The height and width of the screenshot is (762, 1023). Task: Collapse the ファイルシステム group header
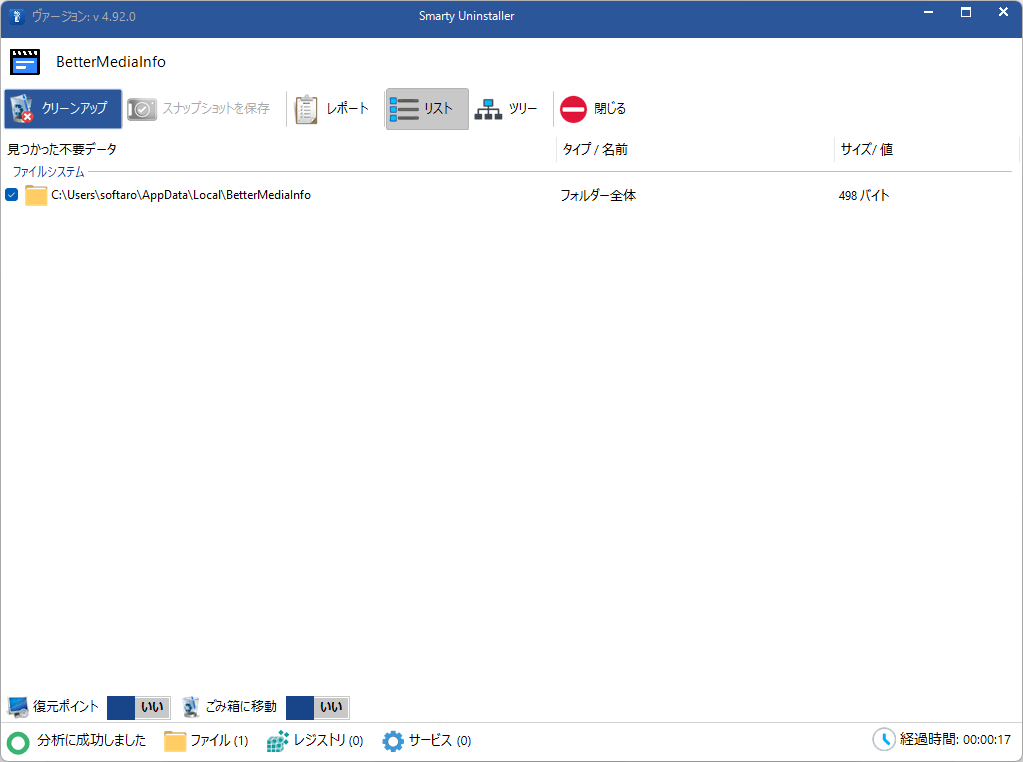[48, 172]
